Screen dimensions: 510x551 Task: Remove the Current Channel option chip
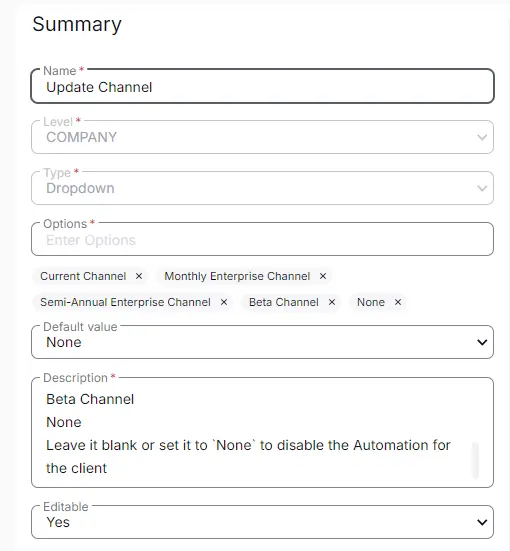[x=139, y=276]
